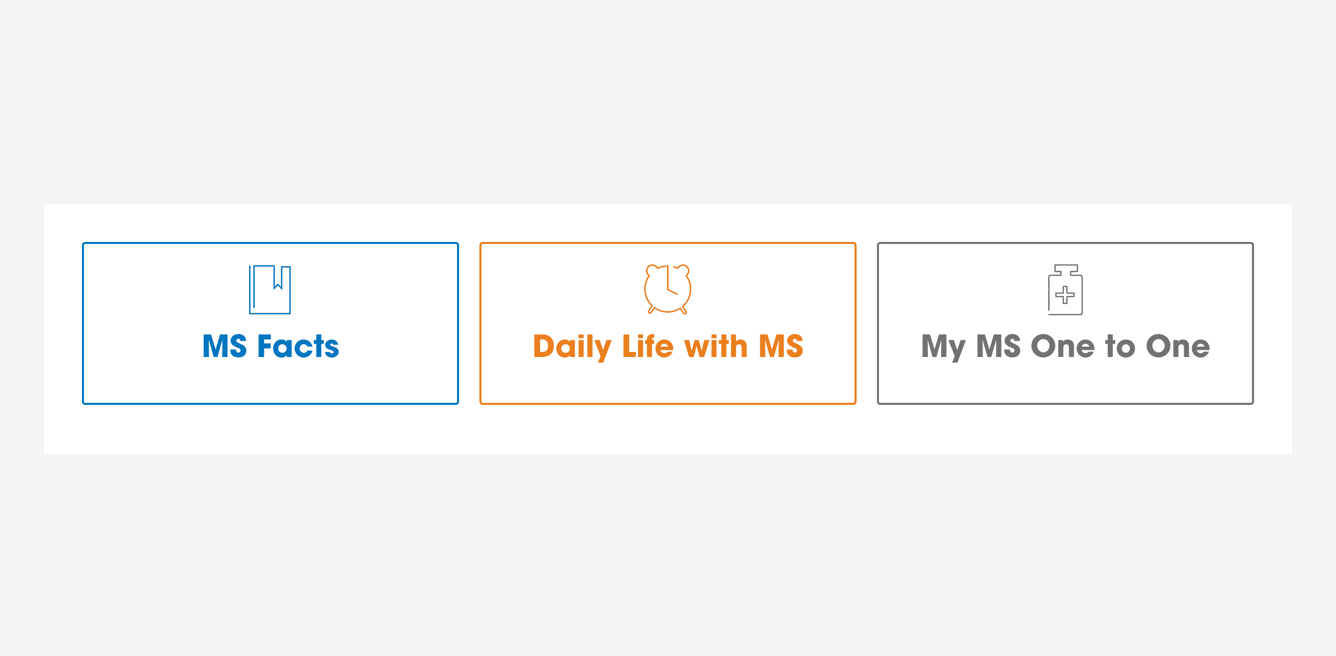Select the icon above Daily Life with MS
1336x656 pixels.
pyautogui.click(x=667, y=289)
